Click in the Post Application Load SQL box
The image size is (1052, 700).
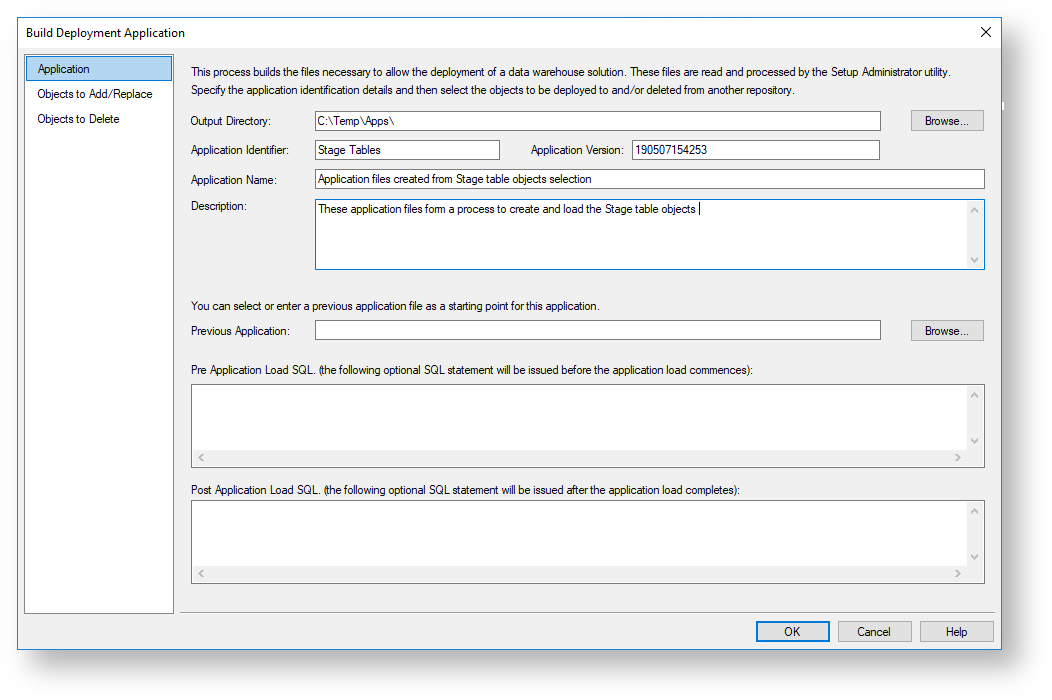pyautogui.click(x=580, y=533)
